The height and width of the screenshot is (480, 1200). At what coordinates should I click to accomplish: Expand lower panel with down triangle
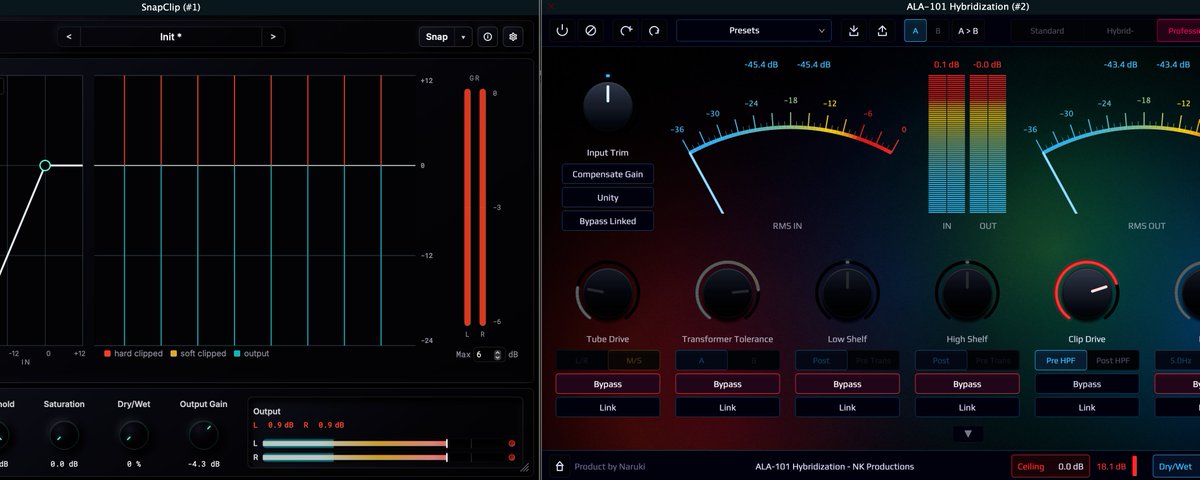pos(967,434)
